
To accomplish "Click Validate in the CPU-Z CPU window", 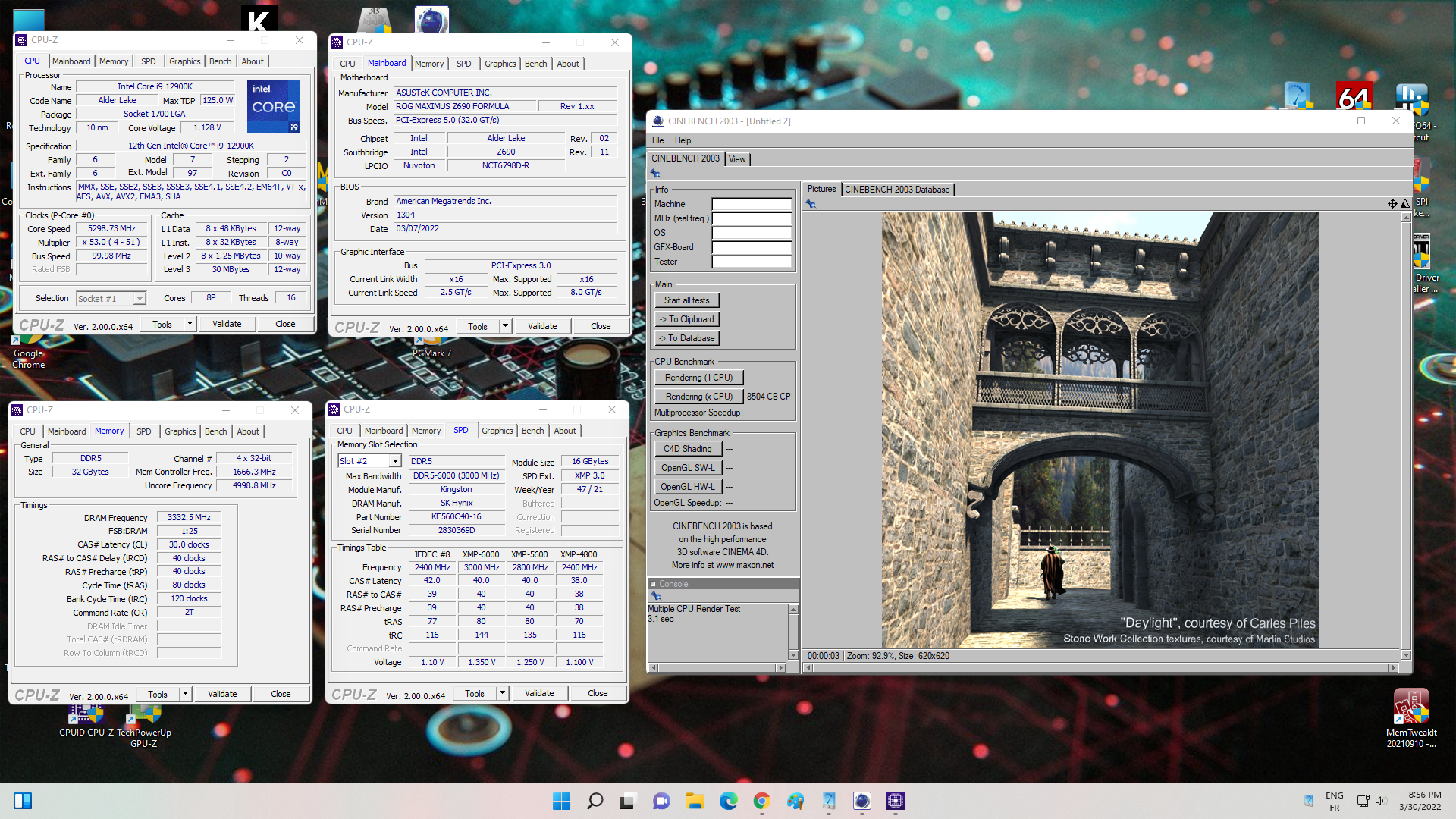I will (x=227, y=324).
